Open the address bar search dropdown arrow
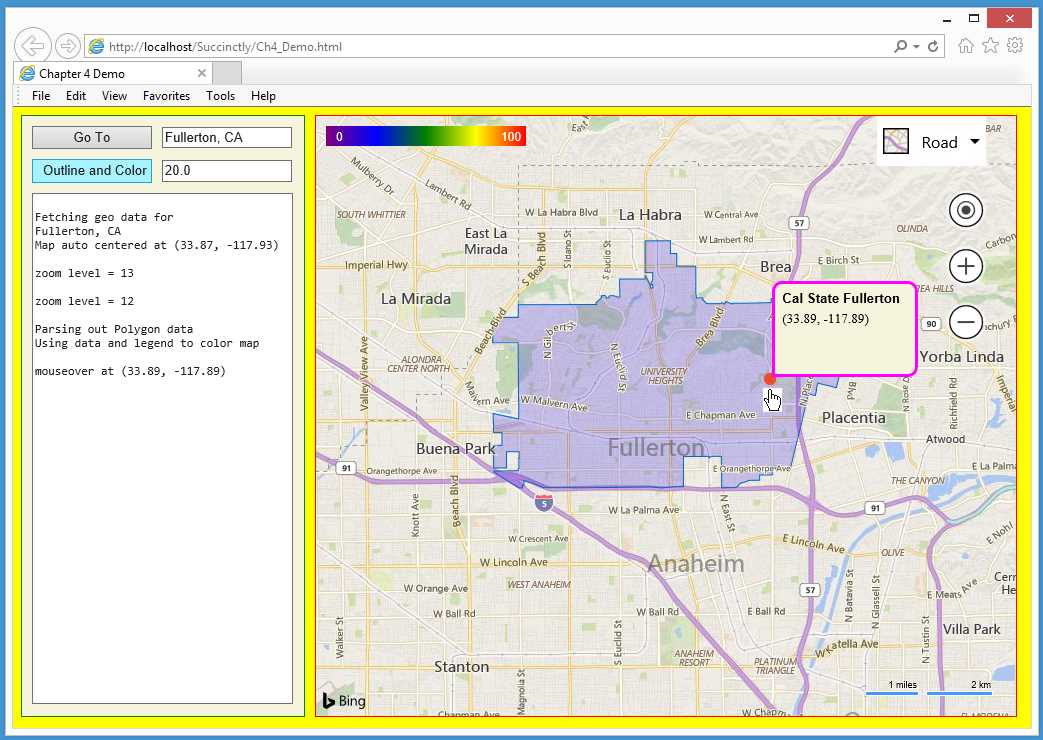This screenshot has height=740, width=1043. 916,47
